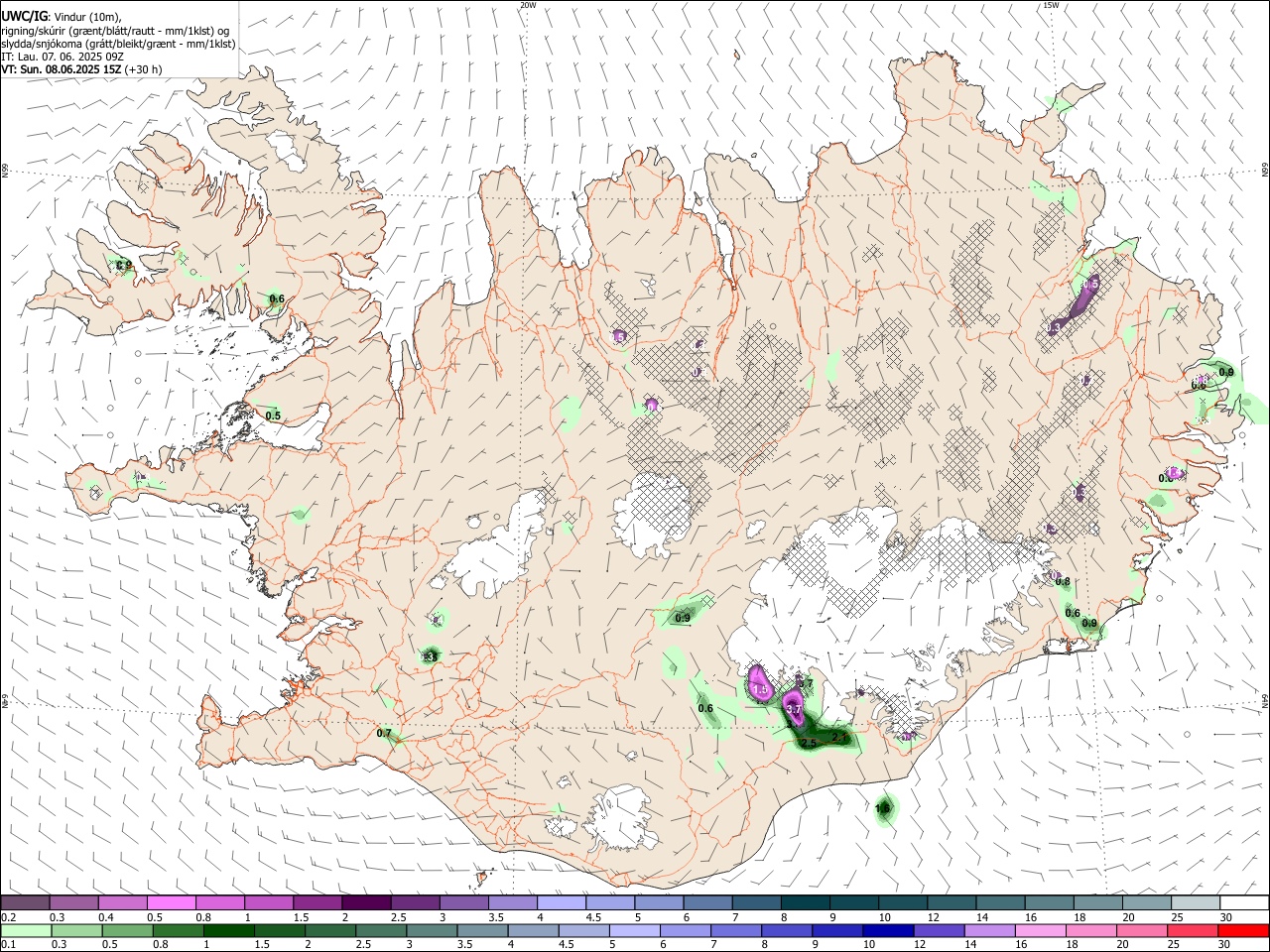1270x952 pixels.
Task: Click the '0.4' label on the upper scale
Action: pyautogui.click(x=106, y=917)
